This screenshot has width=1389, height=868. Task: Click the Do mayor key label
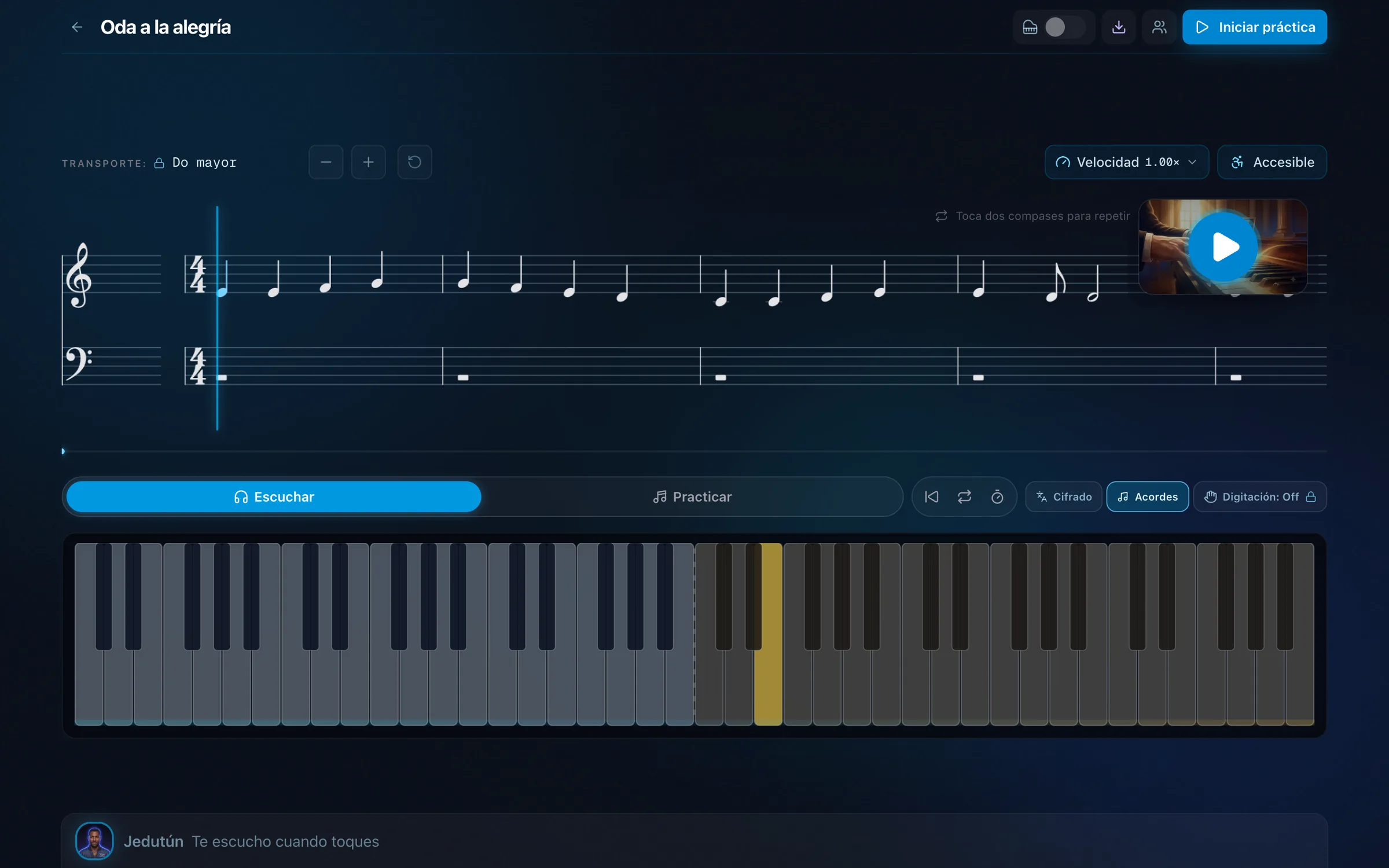pos(204,163)
